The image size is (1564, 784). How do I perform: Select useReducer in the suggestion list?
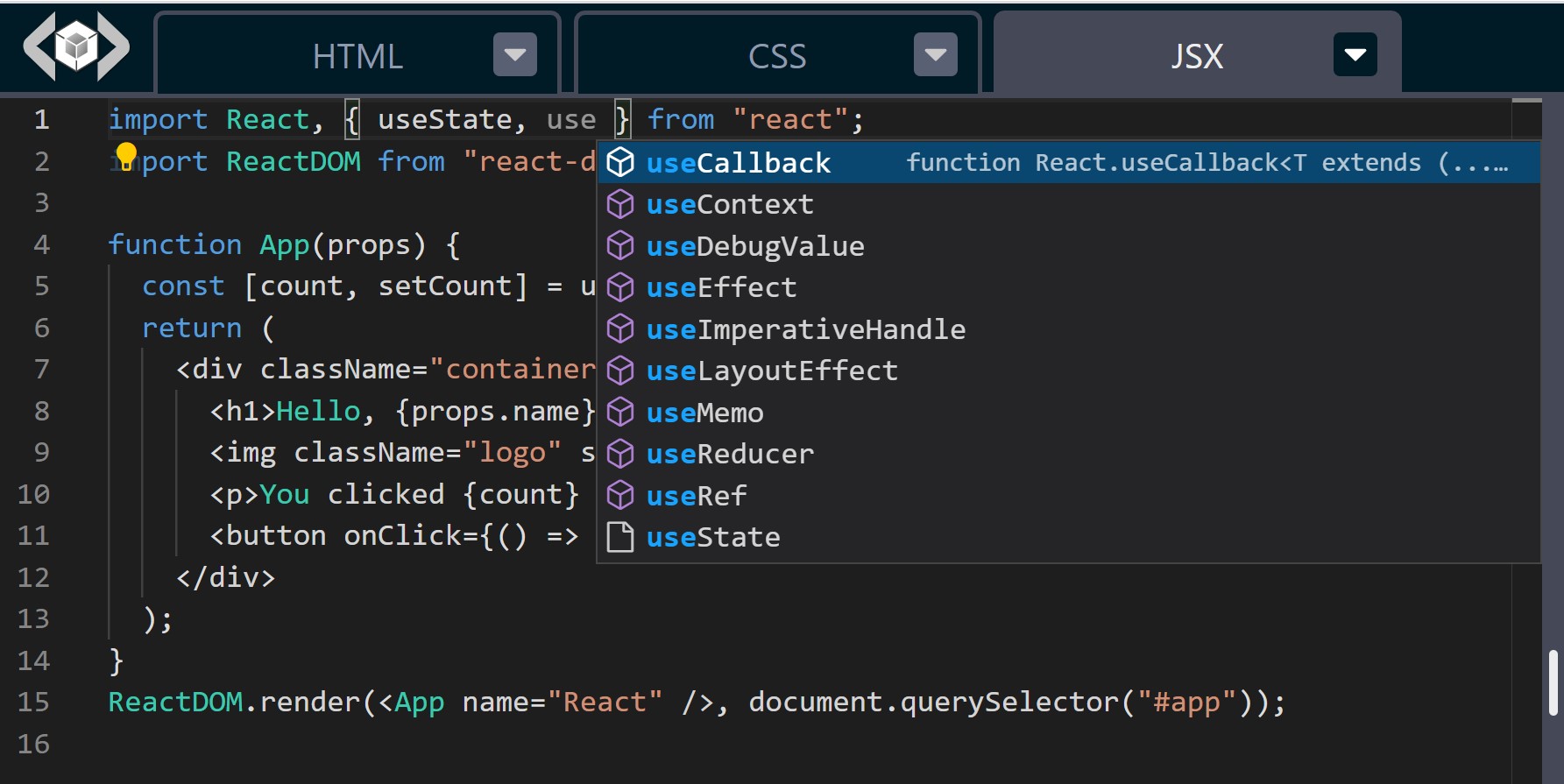tap(730, 454)
